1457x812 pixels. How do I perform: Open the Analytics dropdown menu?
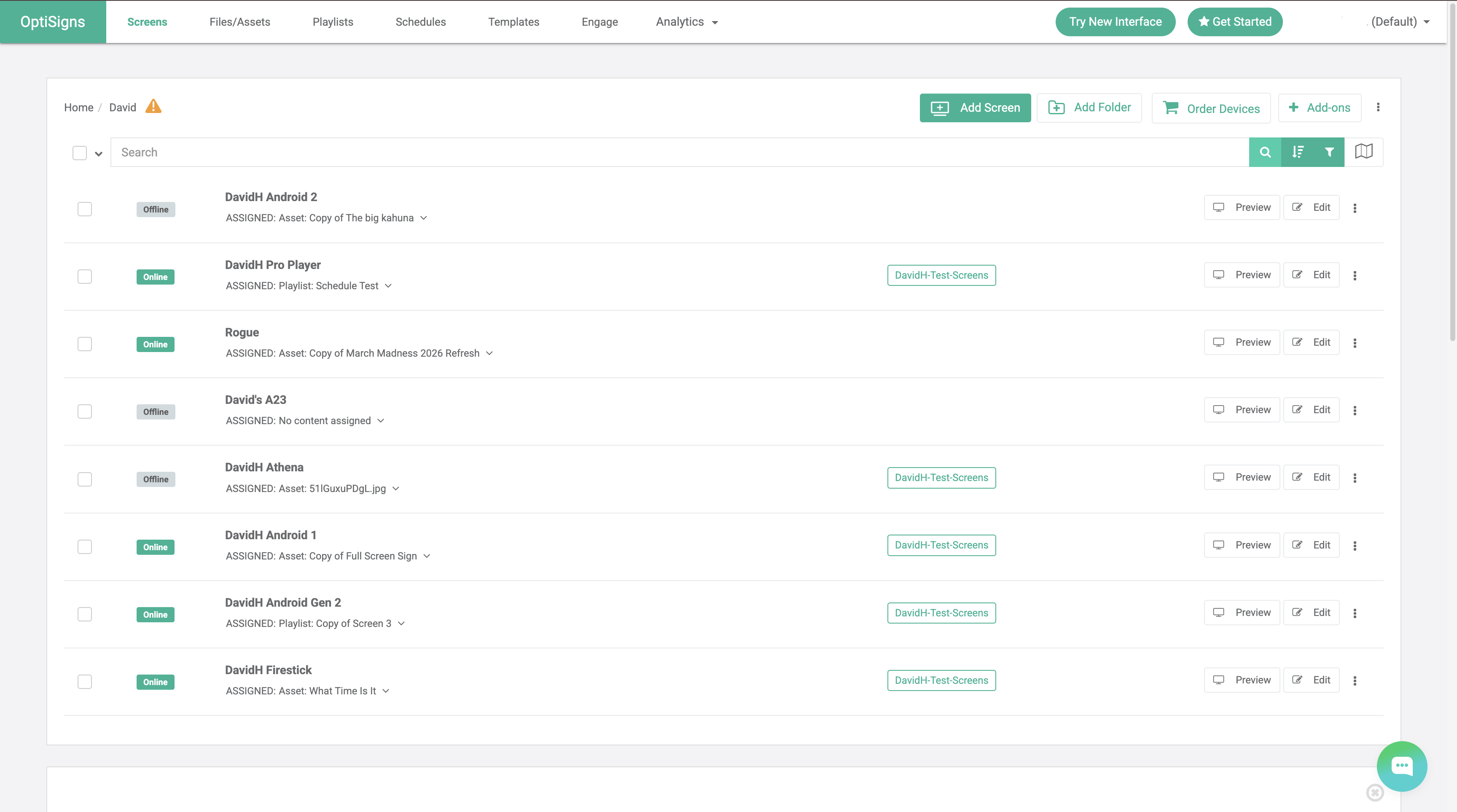tap(685, 22)
